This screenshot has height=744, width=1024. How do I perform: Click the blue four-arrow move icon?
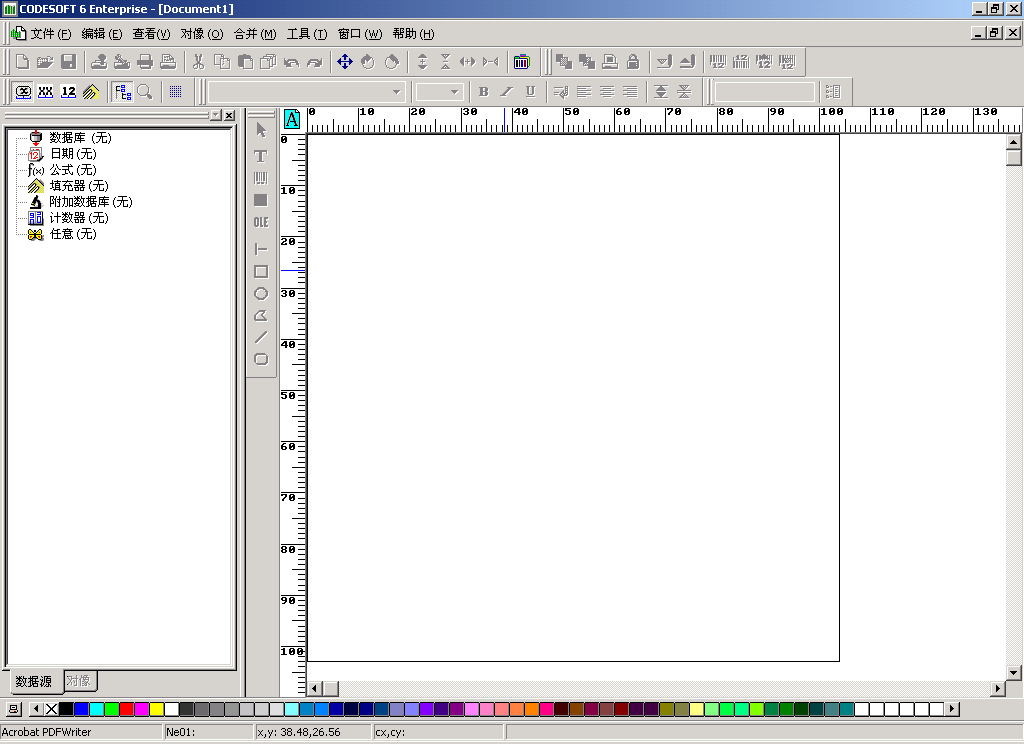pos(345,62)
